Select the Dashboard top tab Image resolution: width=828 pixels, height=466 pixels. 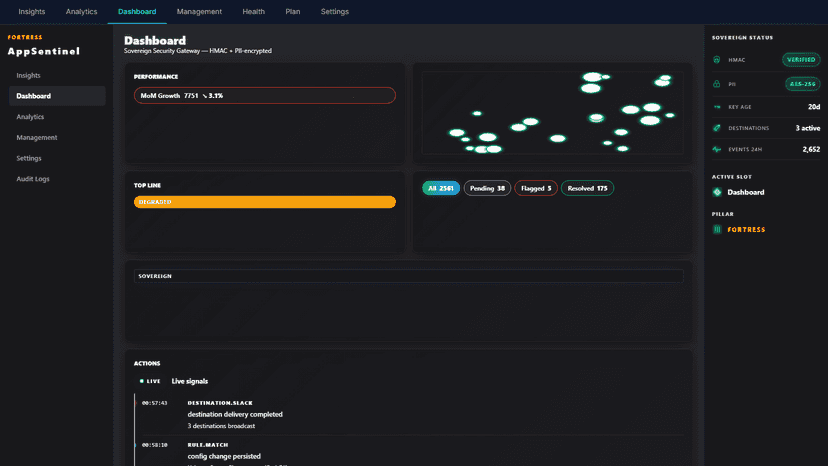pos(137,12)
